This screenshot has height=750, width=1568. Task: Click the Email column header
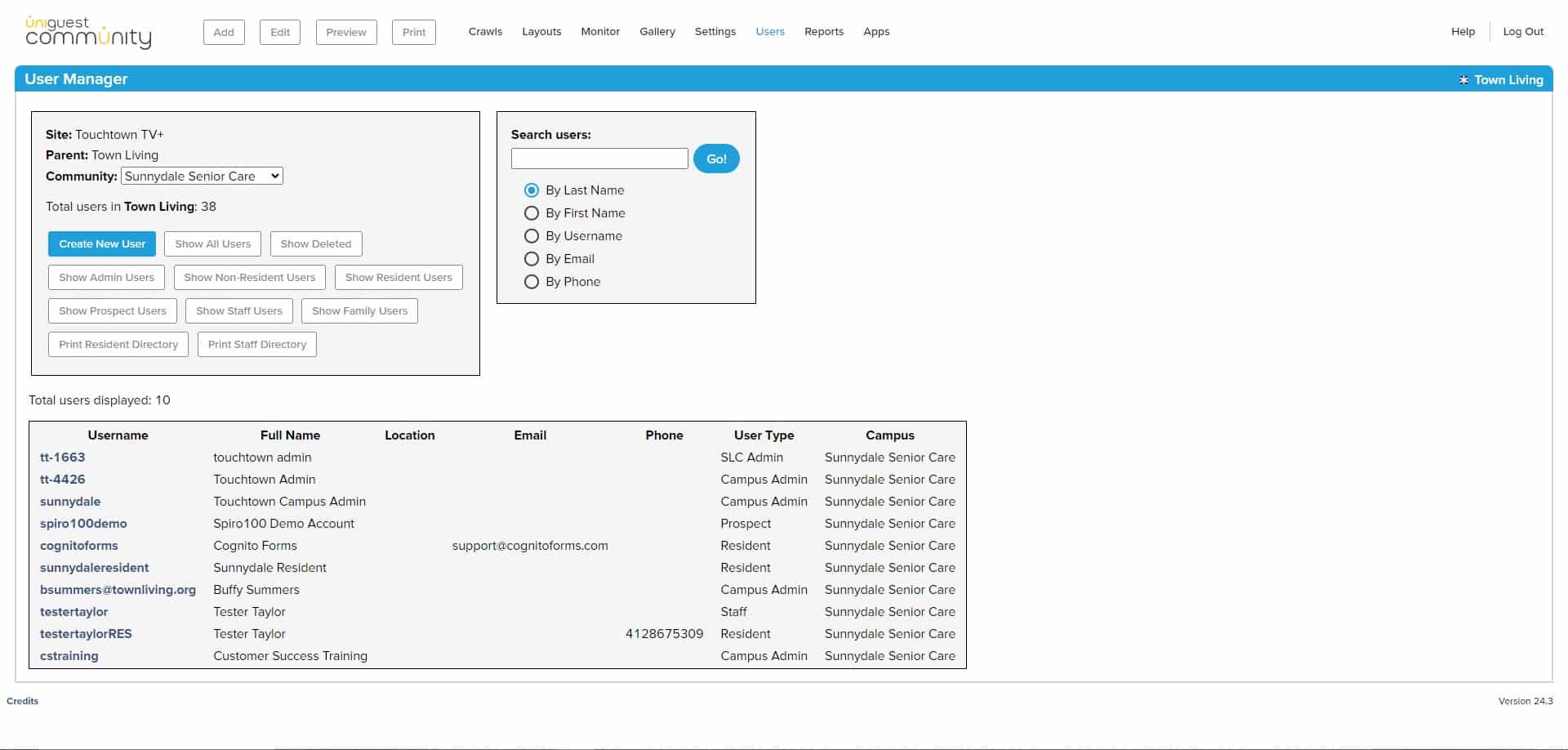point(530,435)
